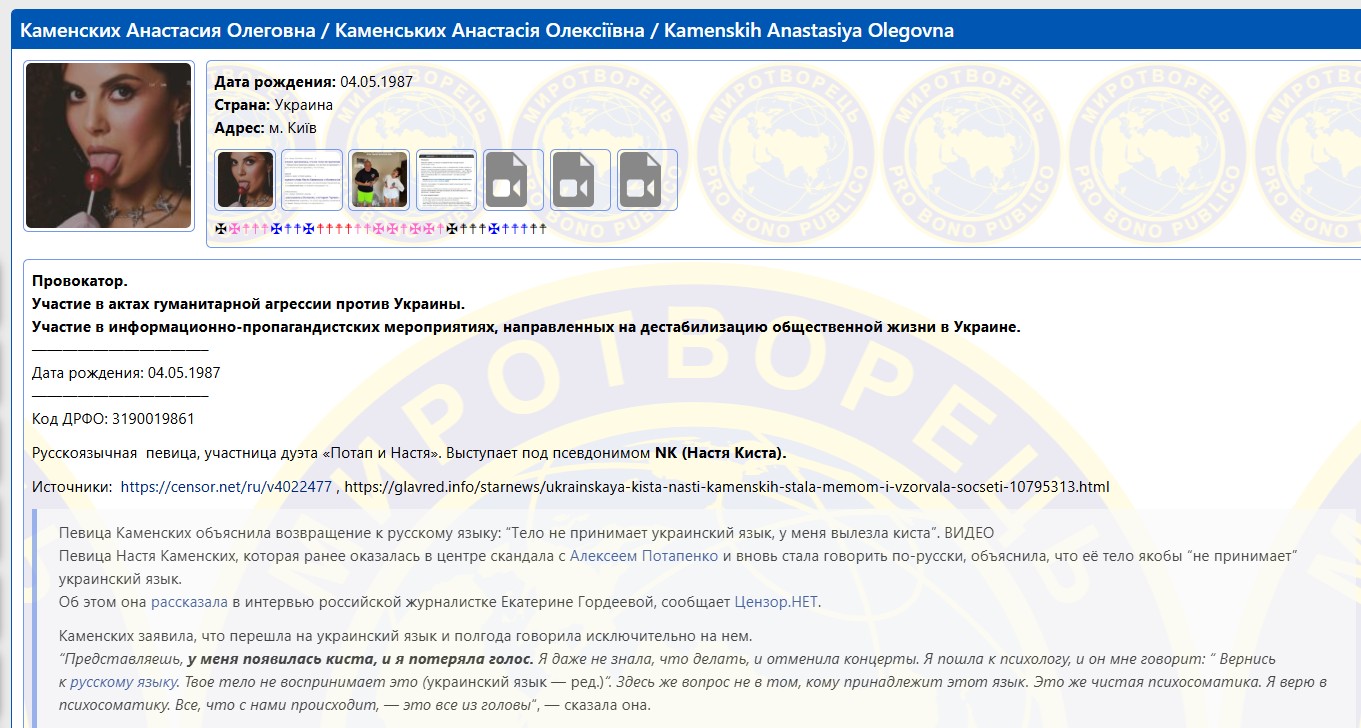The height and width of the screenshot is (728, 1361).
Task: Click the 'Страна: Украина' line
Action: point(274,105)
